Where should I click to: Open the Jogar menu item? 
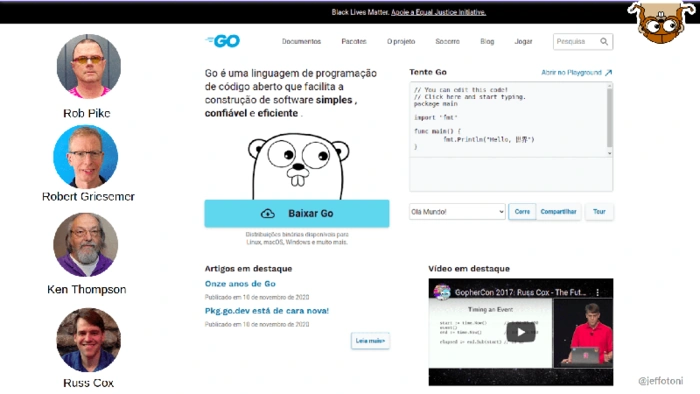(x=523, y=41)
